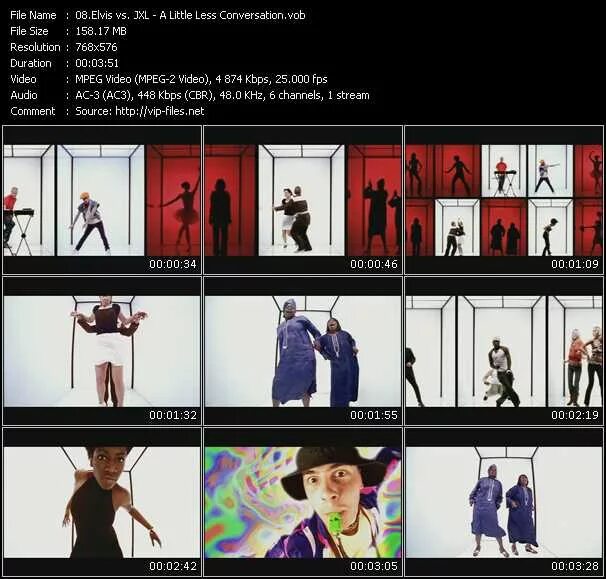This screenshot has width=606, height=579.
Task: Click the file name '08.Elvis vs. JXL - A Little Less Conversation.vob'
Action: pyautogui.click(x=190, y=15)
